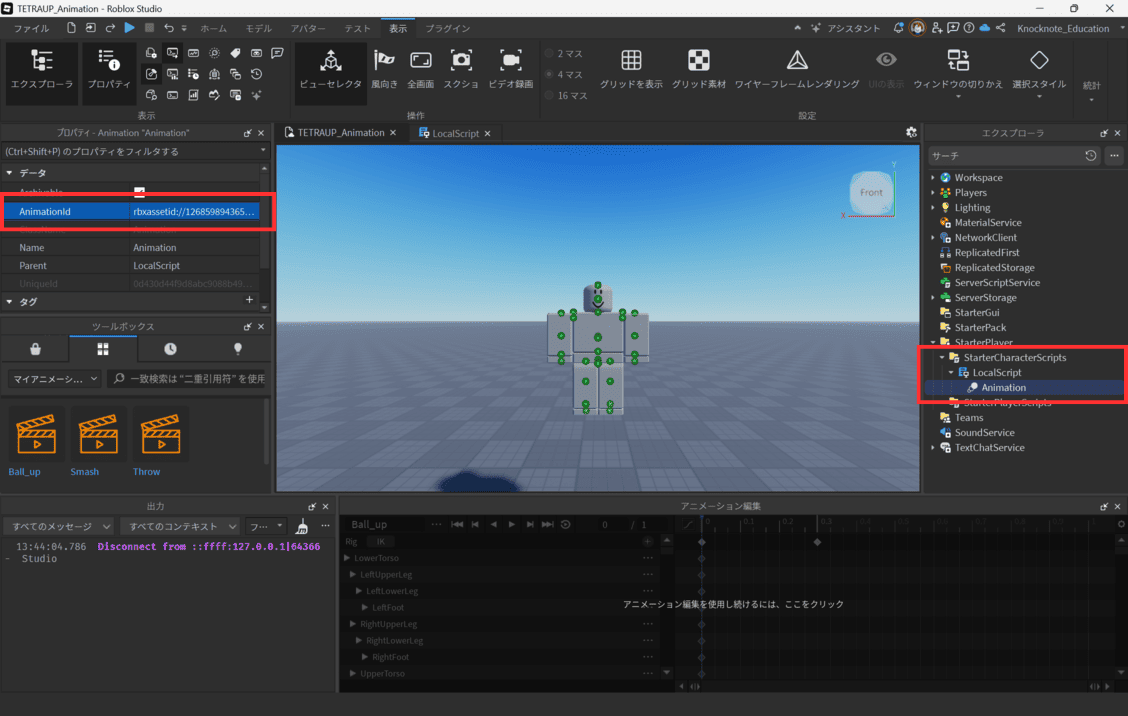Click the Front face of the view cube

pos(871,193)
